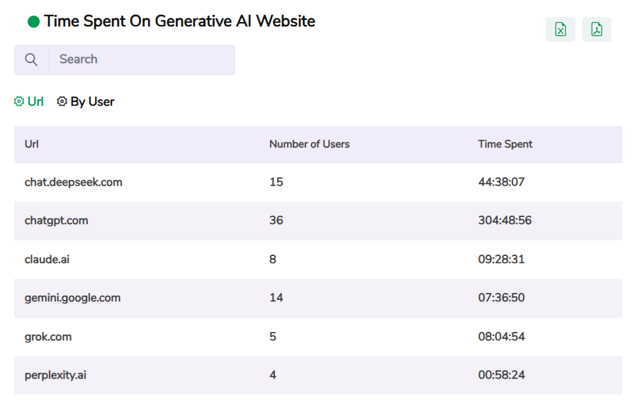The image size is (640, 417).
Task: Switch to the By User tab
Action: coord(92,102)
